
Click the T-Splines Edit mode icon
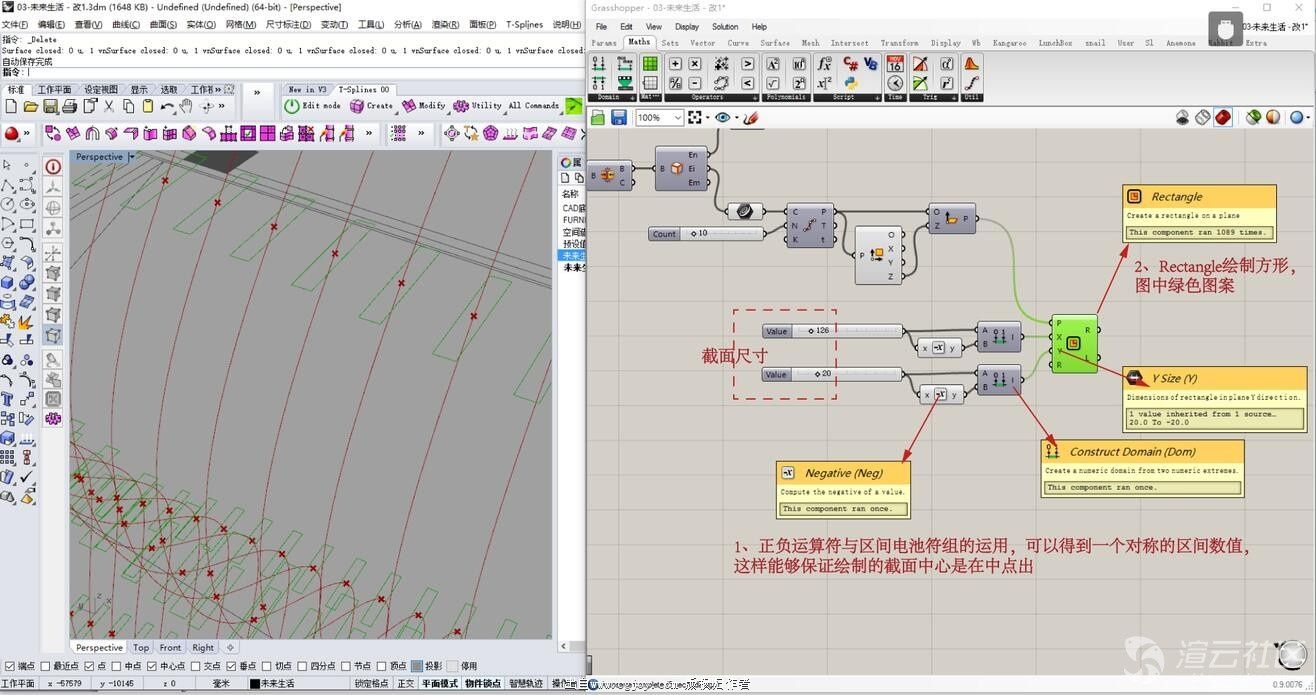pyautogui.click(x=292, y=106)
